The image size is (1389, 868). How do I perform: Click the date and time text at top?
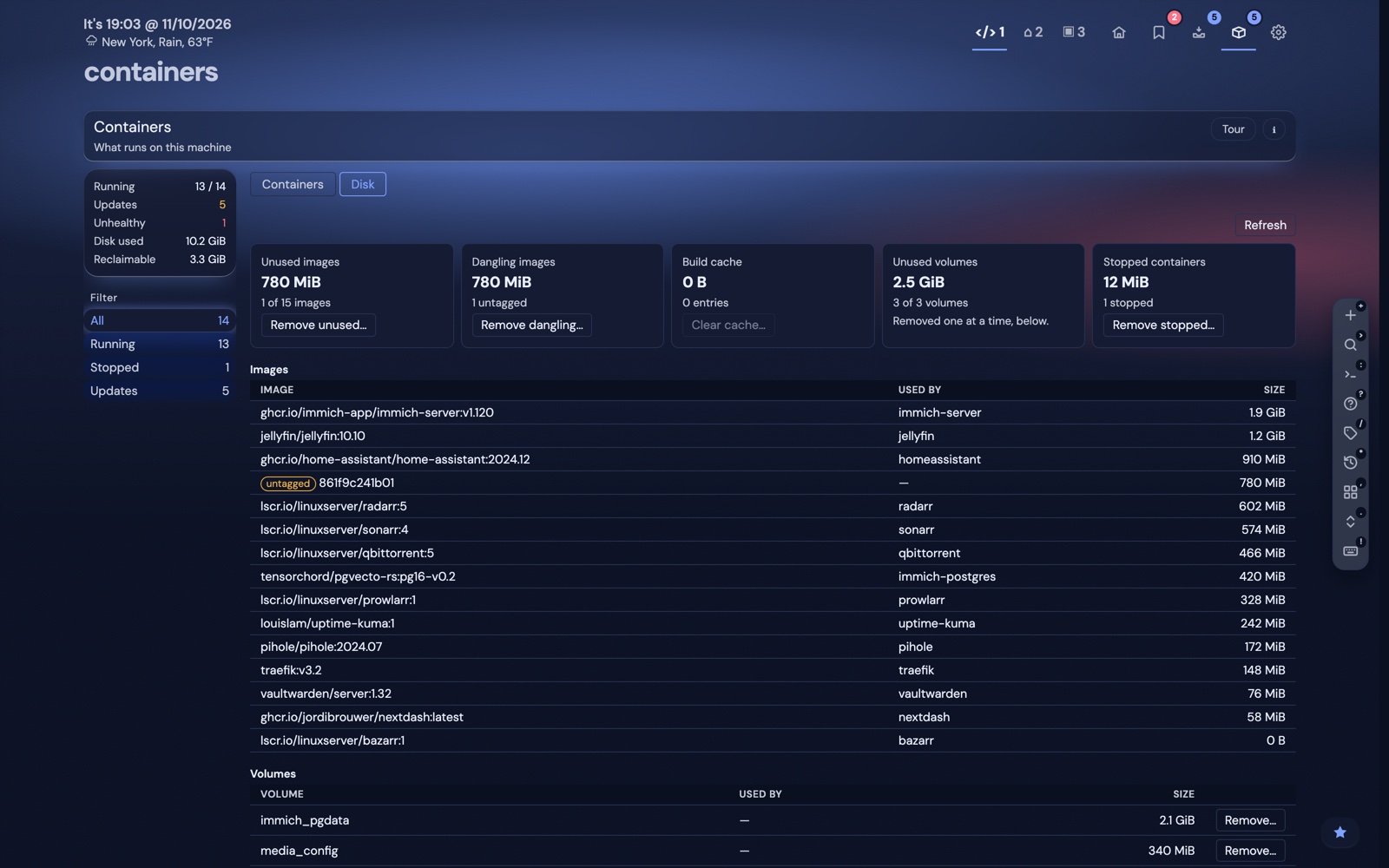click(157, 23)
